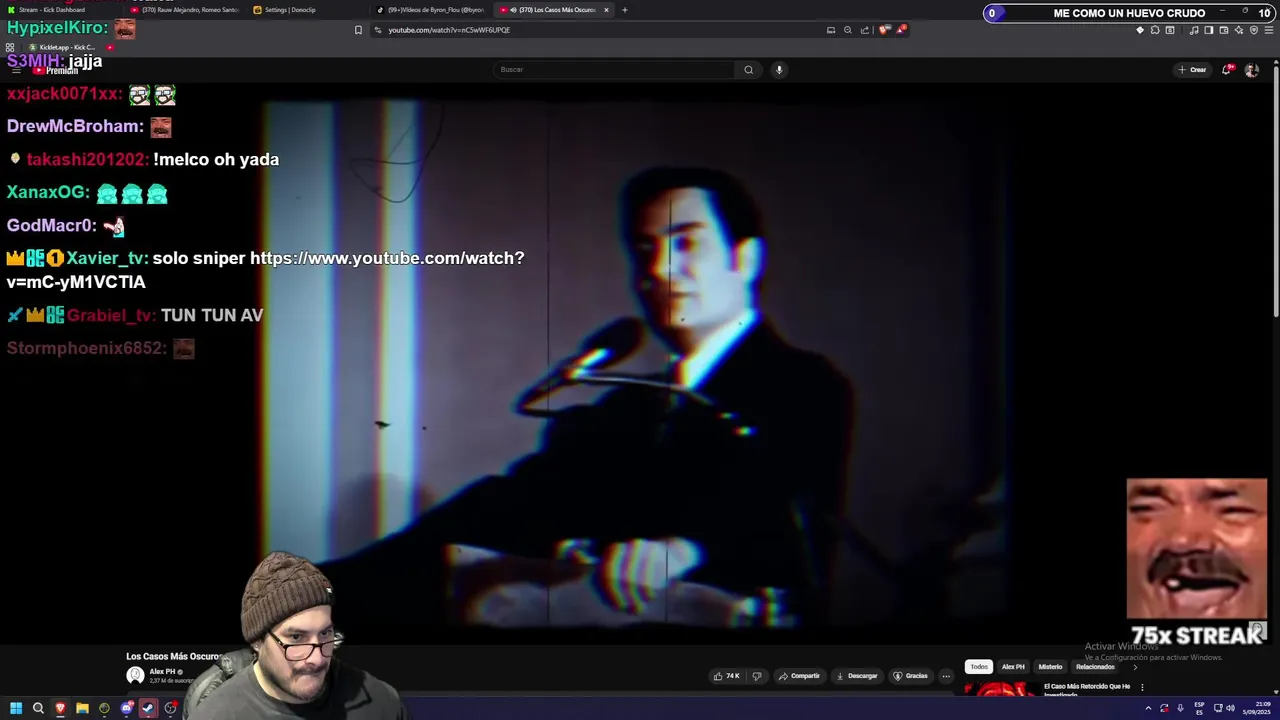Focus the youtube.com address bar
This screenshot has height=720, width=1280.
pos(600,30)
